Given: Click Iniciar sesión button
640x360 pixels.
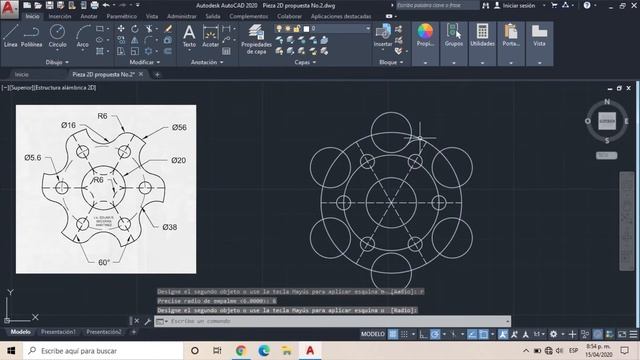Looking at the screenshot, I should click(x=519, y=5).
